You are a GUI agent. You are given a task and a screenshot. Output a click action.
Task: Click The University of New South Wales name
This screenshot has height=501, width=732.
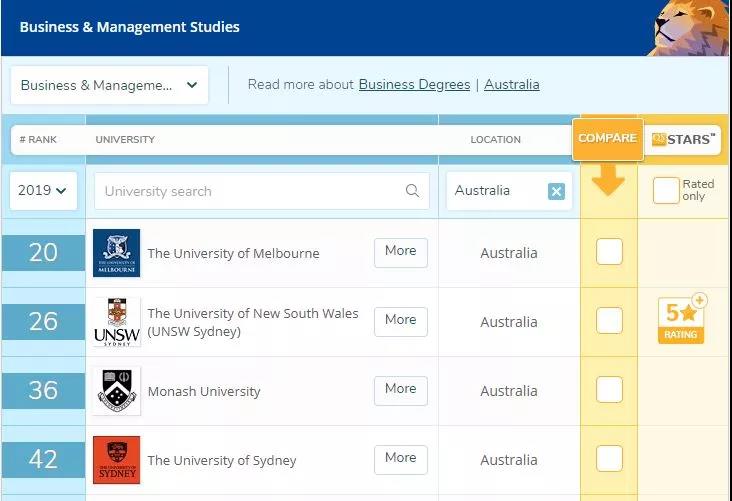(253, 322)
